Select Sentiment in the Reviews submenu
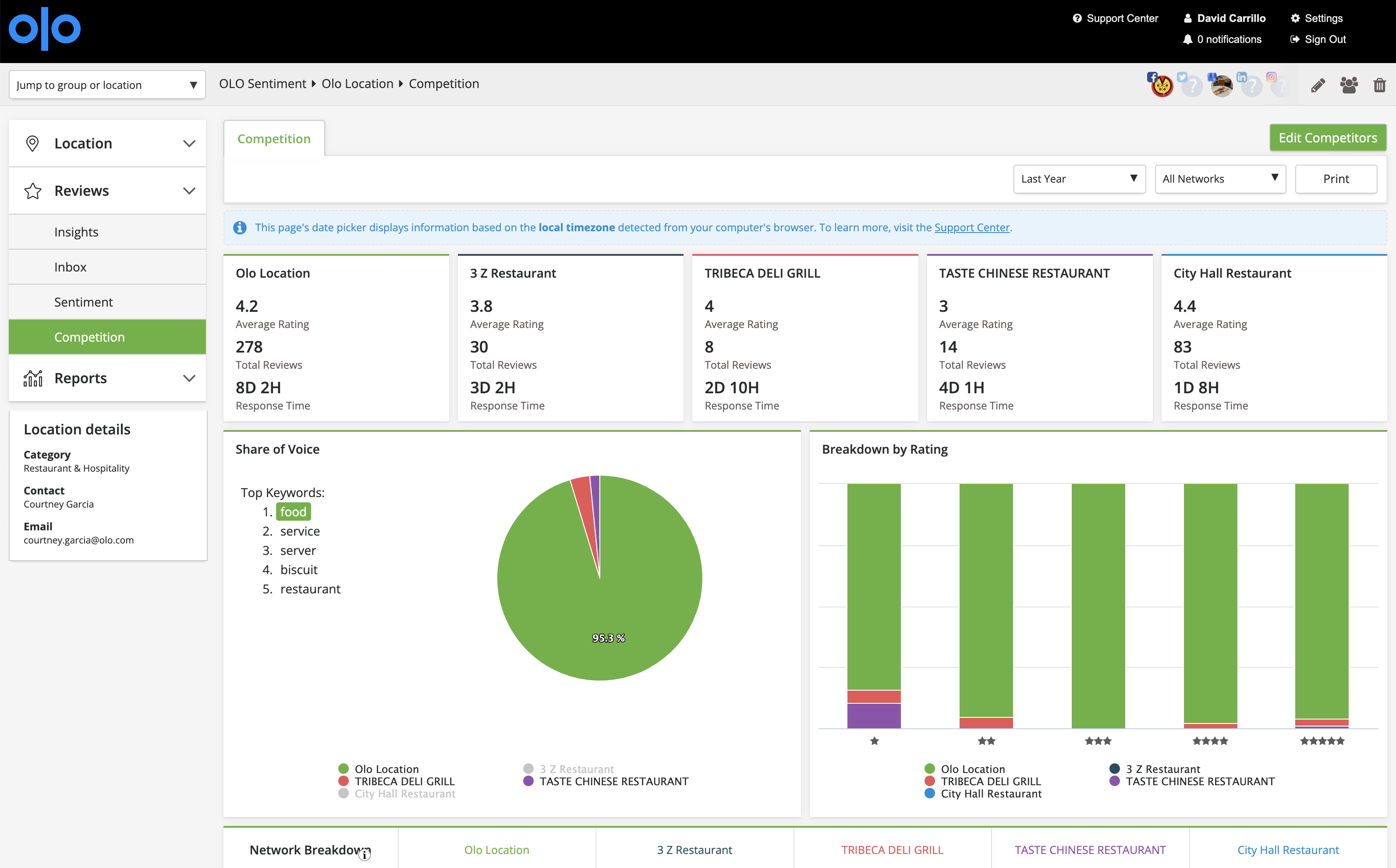1396x868 pixels. coord(107,302)
